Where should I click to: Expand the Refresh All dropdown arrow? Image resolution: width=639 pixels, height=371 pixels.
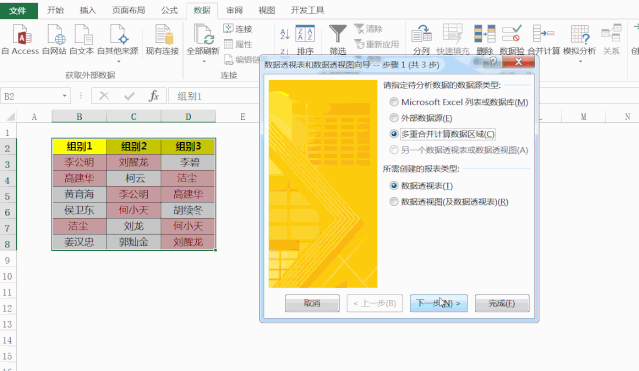click(204, 62)
